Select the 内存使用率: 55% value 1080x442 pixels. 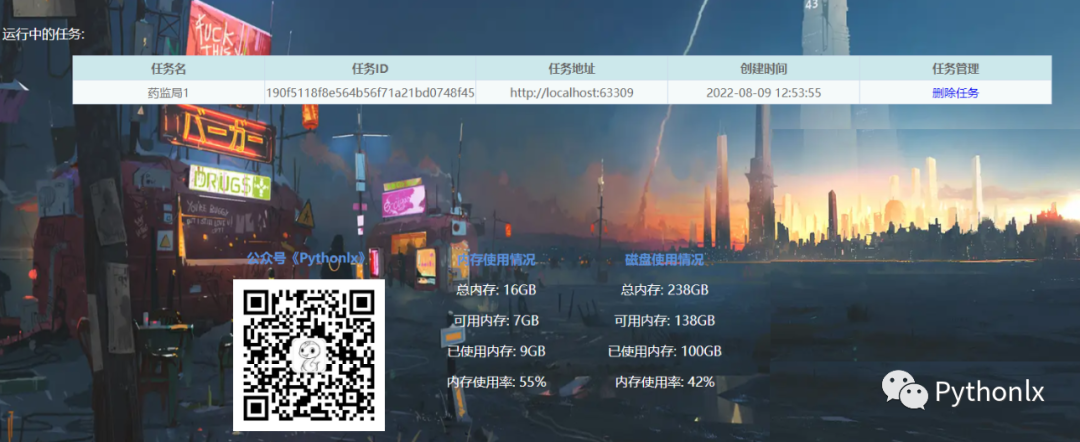coord(496,381)
